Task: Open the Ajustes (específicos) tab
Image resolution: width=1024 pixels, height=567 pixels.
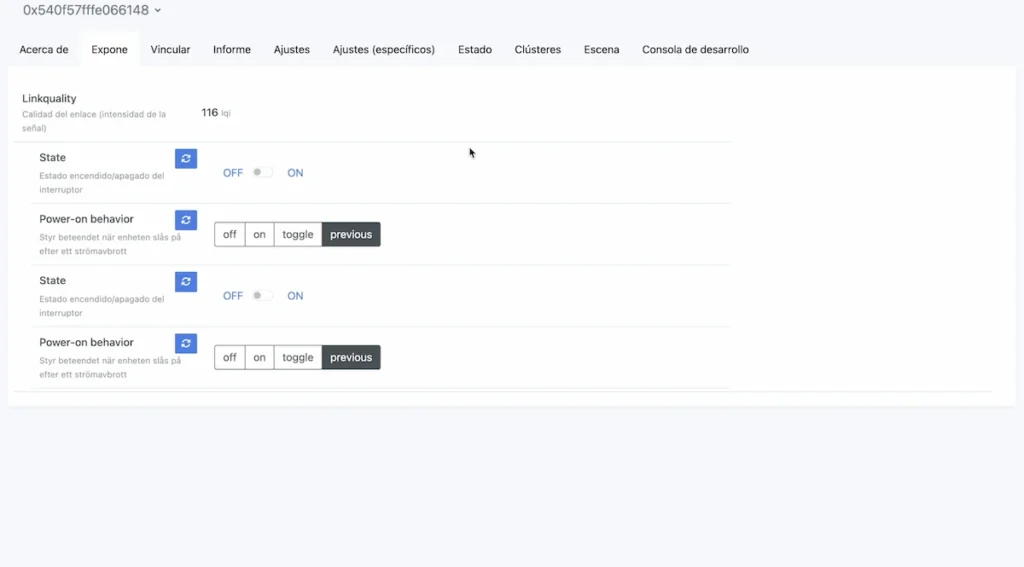Action: (384, 50)
